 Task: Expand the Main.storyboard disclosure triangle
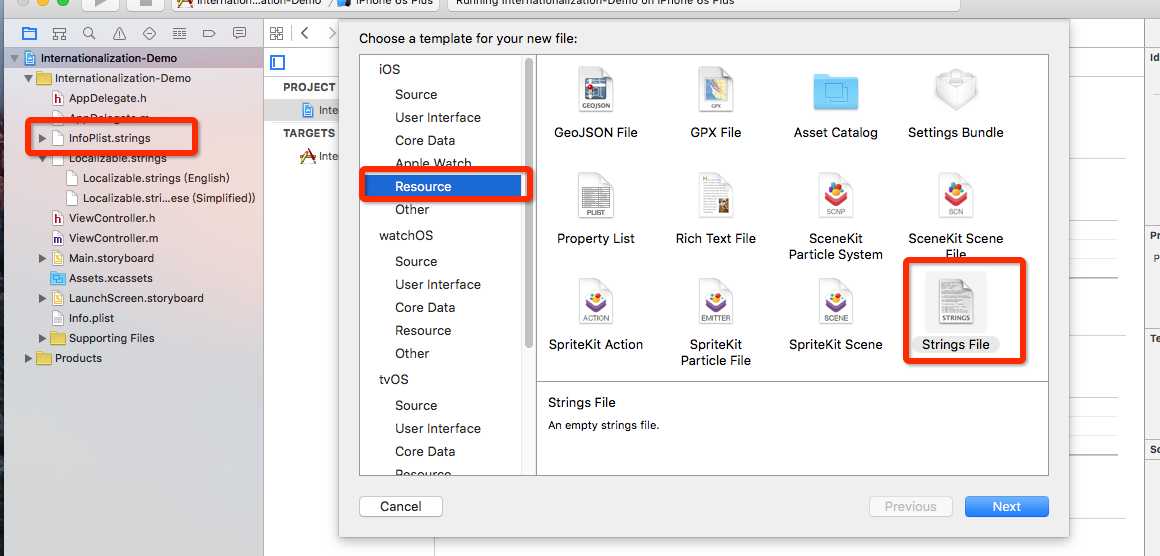coord(42,258)
